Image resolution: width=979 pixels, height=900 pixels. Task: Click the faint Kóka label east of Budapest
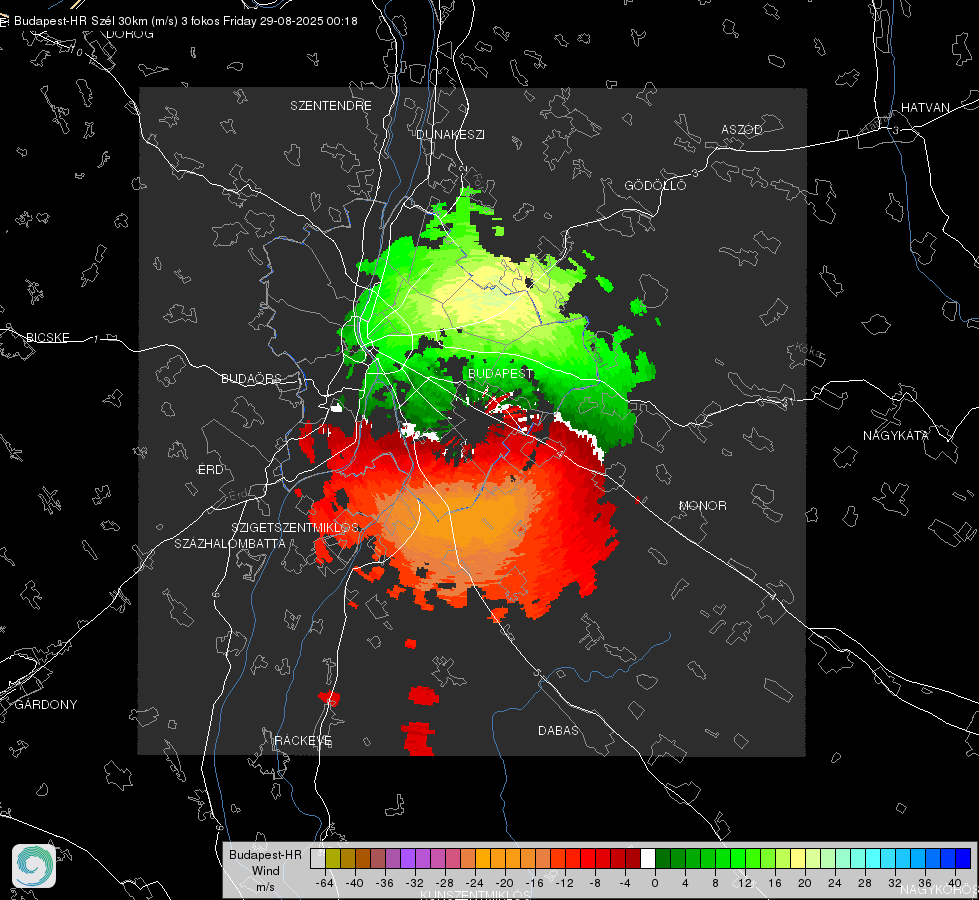pos(809,352)
